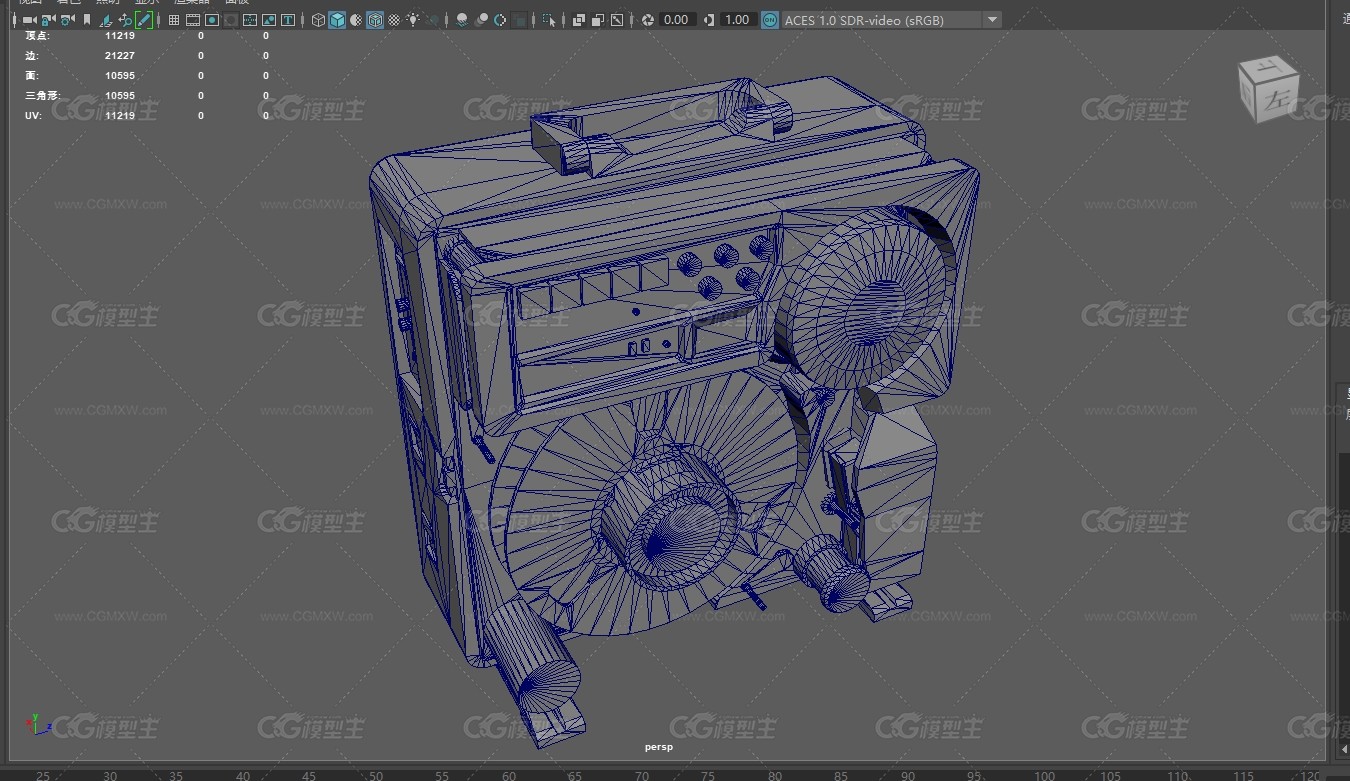The width and height of the screenshot is (1350, 781).
Task: Click the Exposure aperture icon
Action: 648,19
